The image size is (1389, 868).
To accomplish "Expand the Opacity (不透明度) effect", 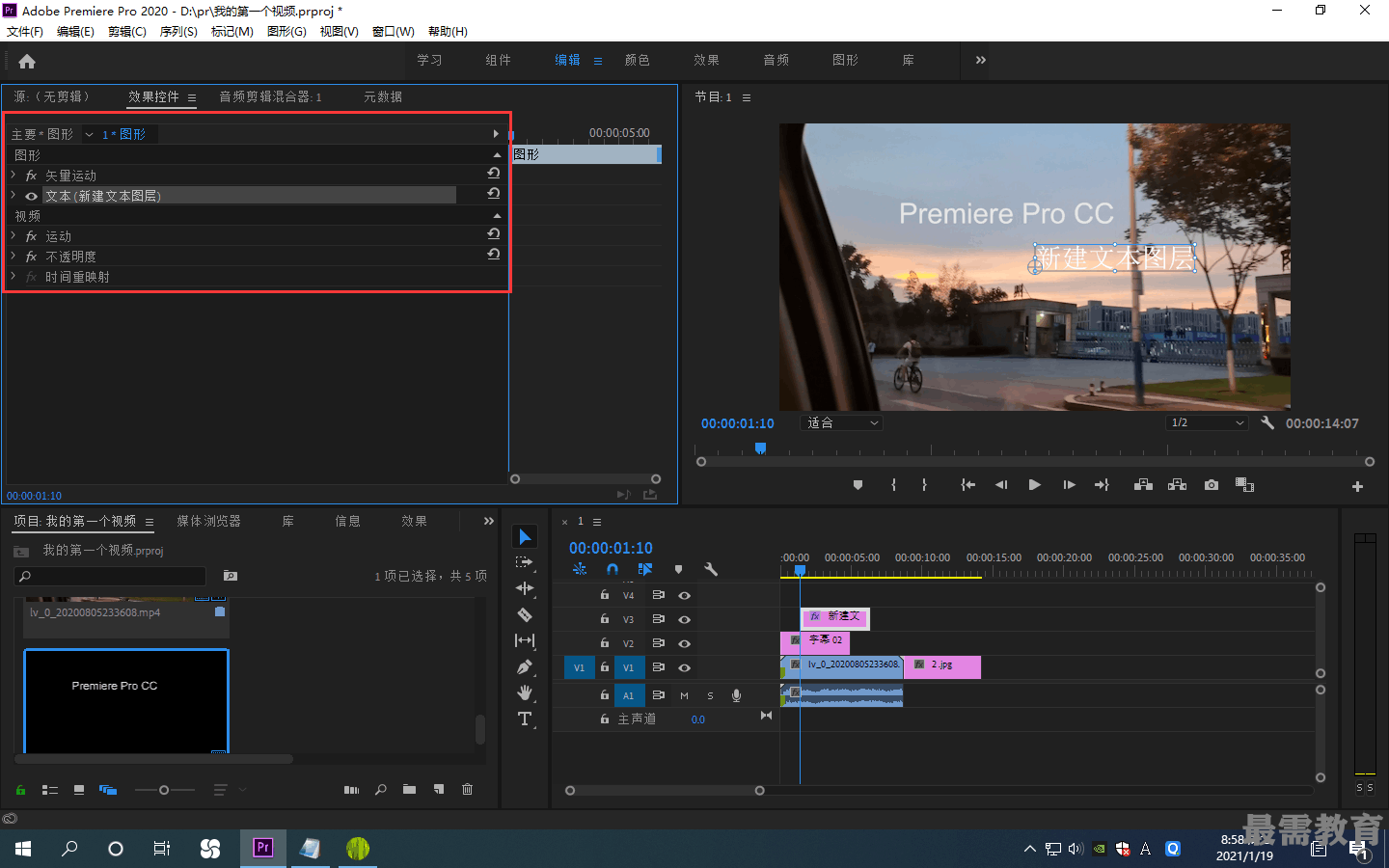I will (x=14, y=256).
